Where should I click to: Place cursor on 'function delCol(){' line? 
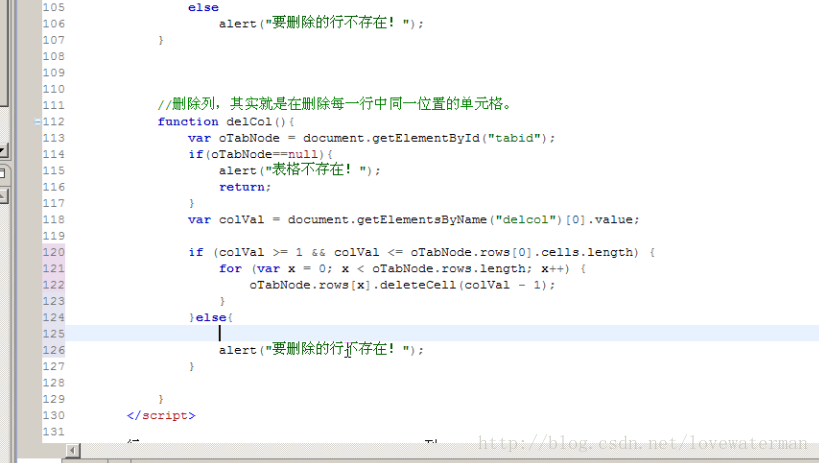coord(226,122)
